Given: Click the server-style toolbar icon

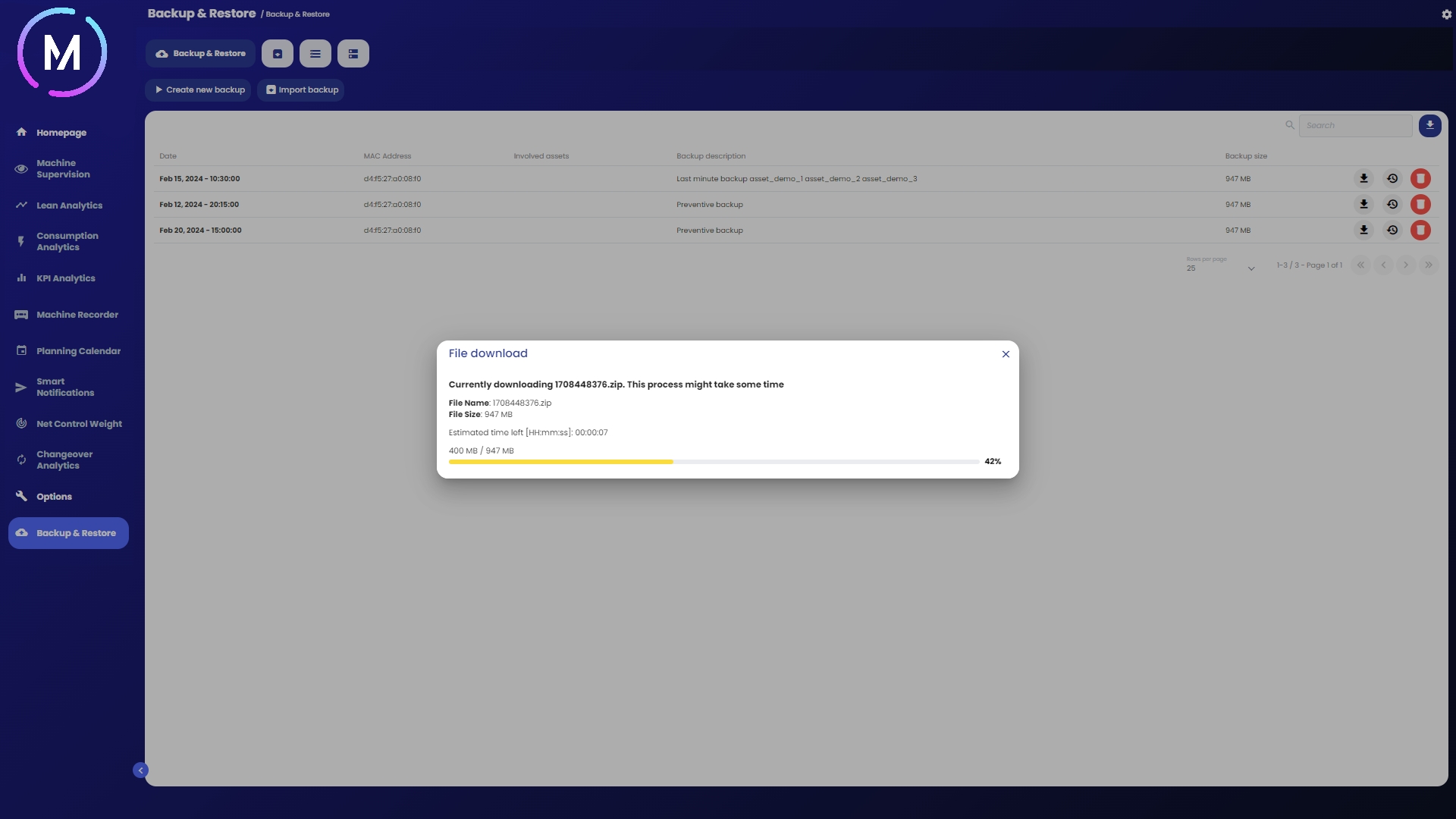Looking at the screenshot, I should [x=353, y=54].
